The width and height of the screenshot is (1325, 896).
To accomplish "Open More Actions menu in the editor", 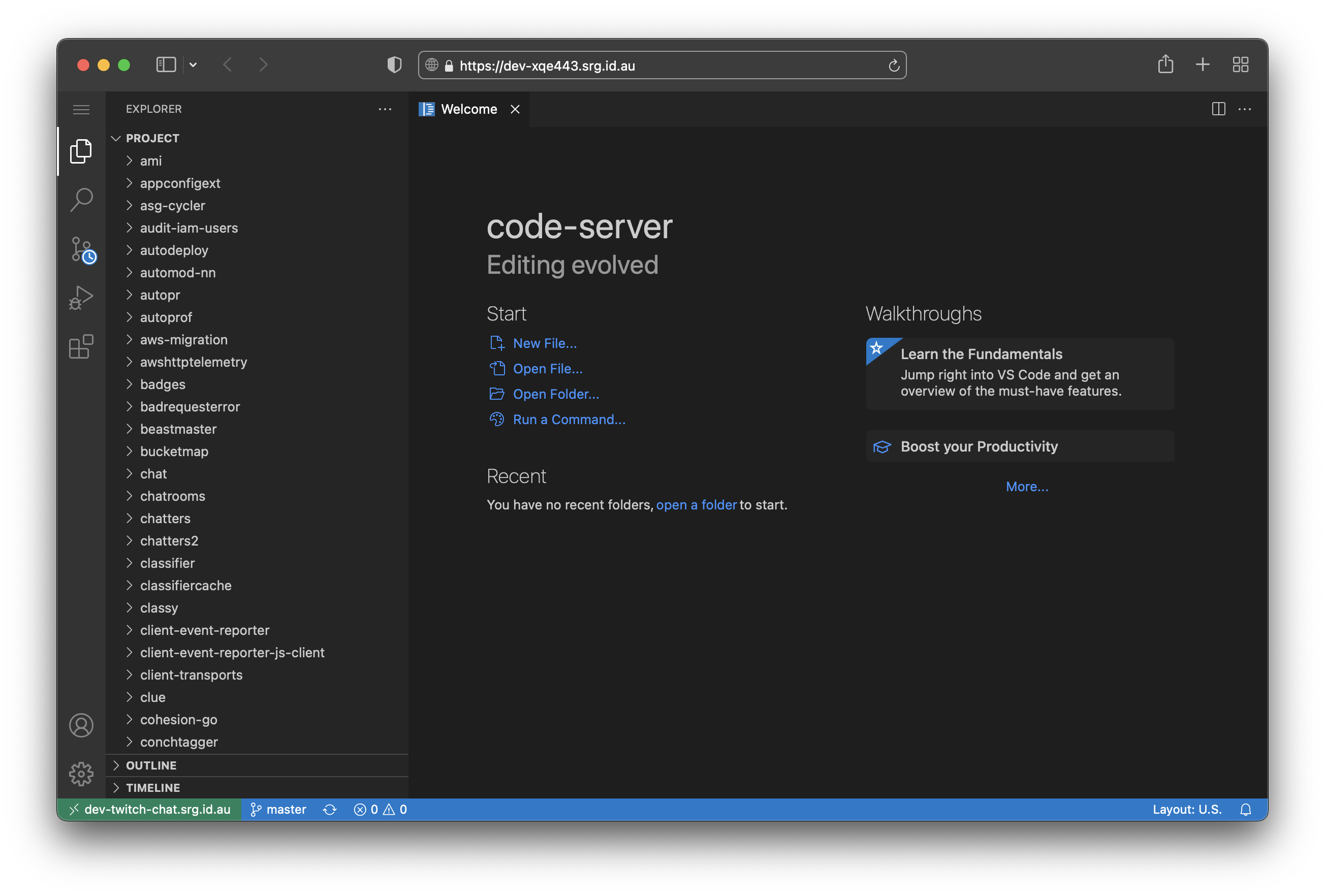I will pos(1245,109).
